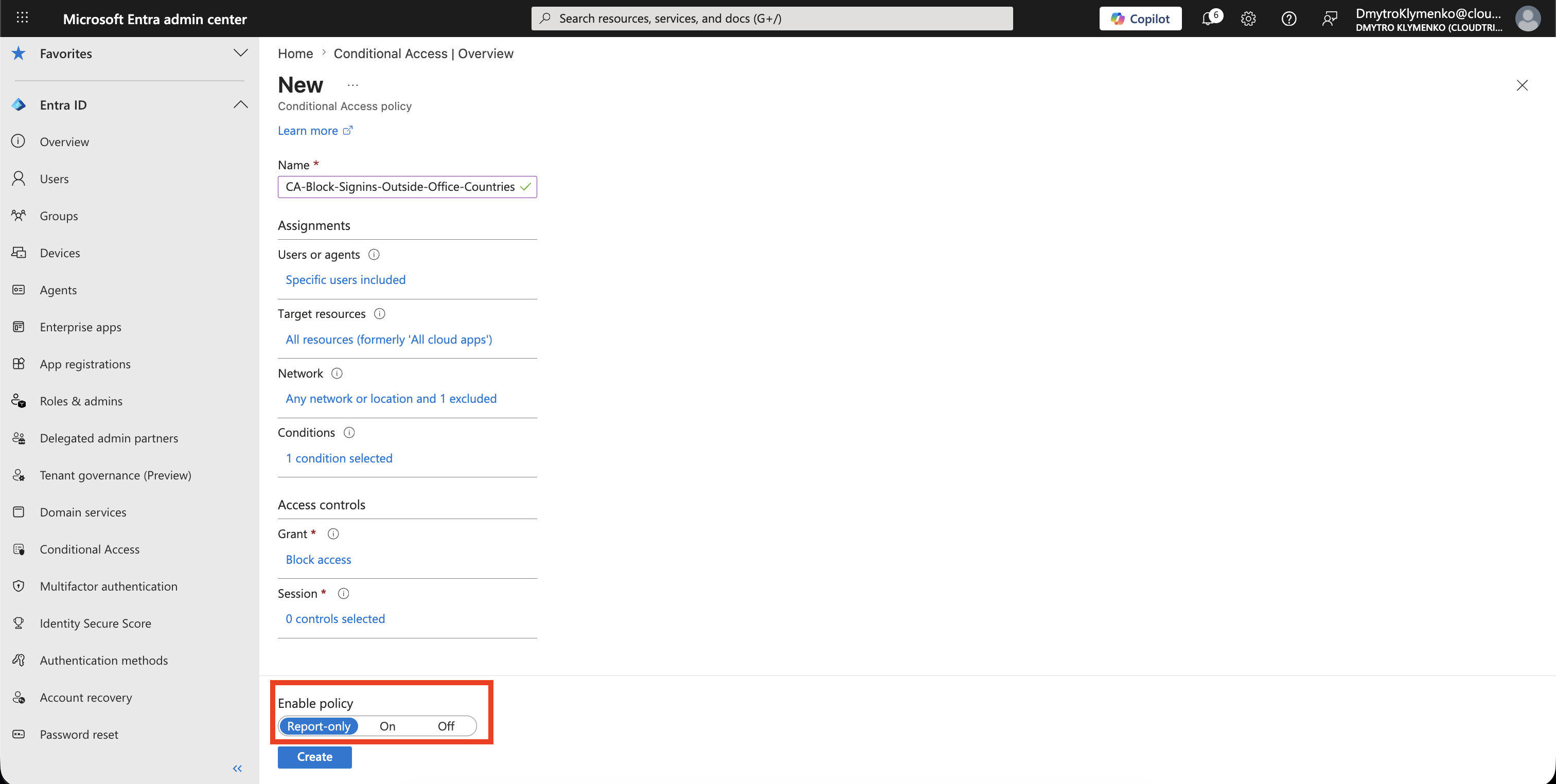The height and width of the screenshot is (784, 1556).
Task: Click the Entra ID diamond icon
Action: click(19, 104)
